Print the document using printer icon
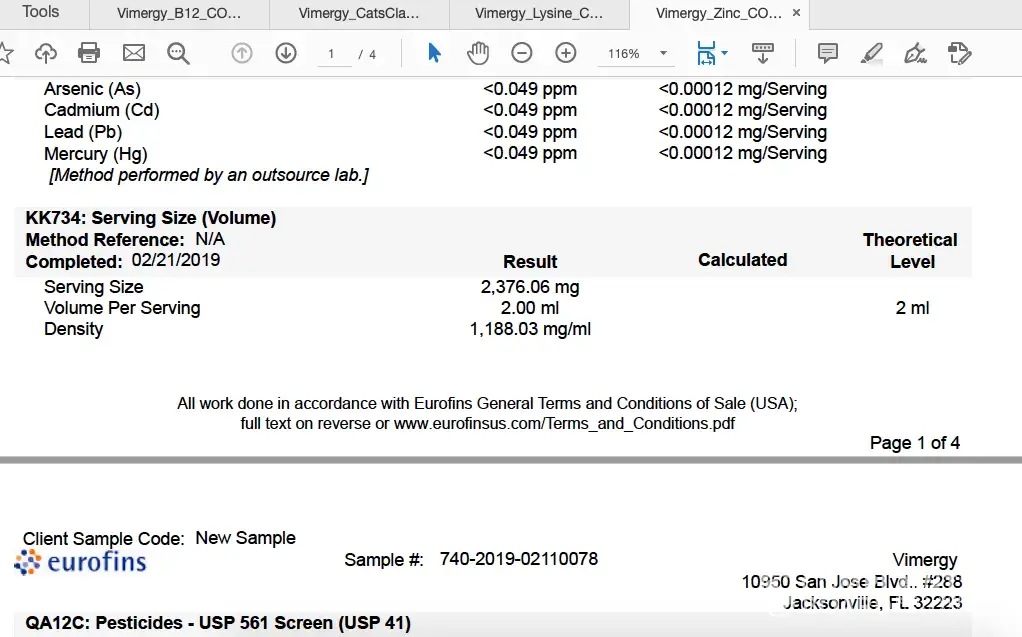This screenshot has height=637, width=1022. (x=90, y=53)
